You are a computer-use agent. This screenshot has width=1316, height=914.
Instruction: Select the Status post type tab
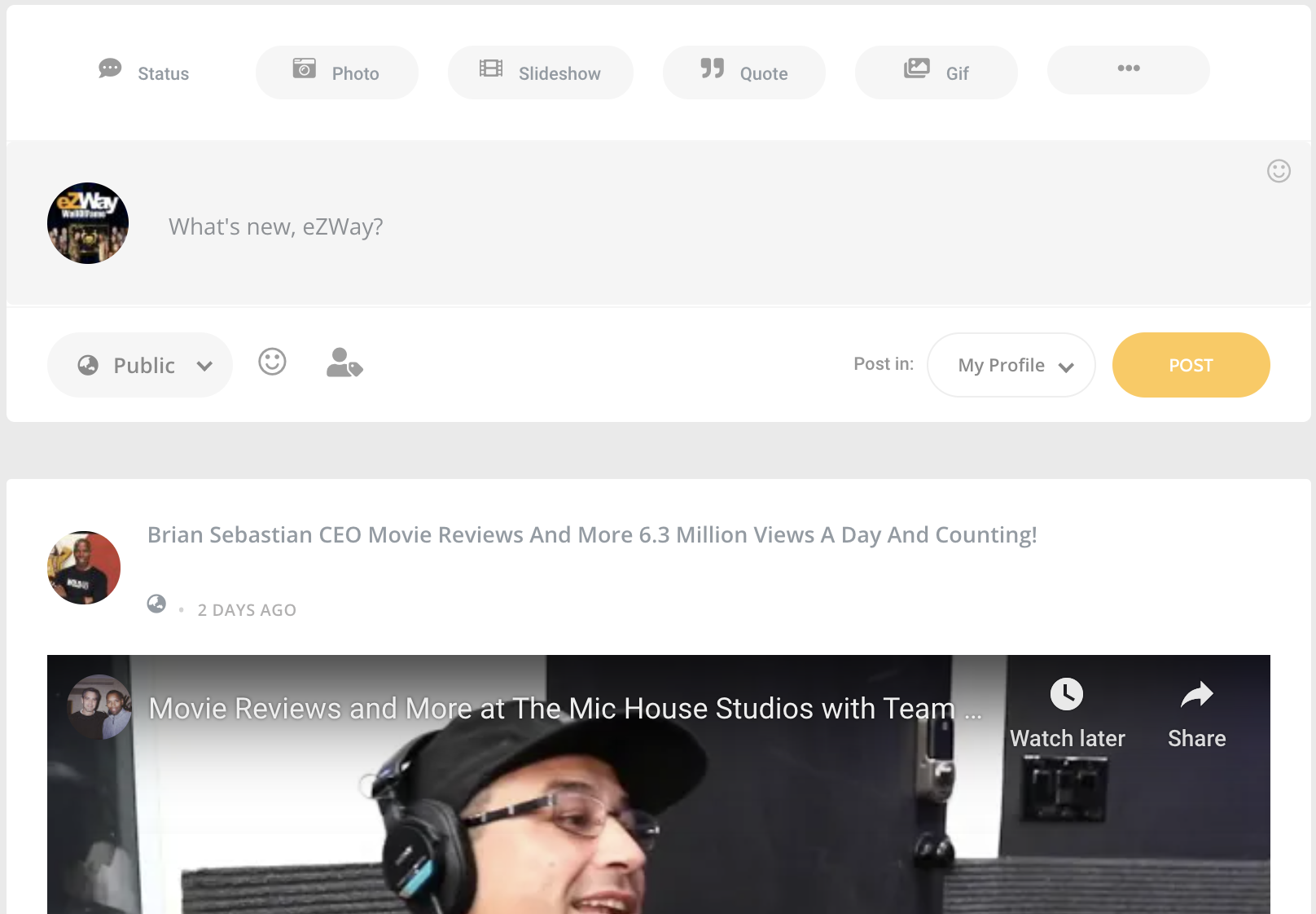[x=144, y=73]
